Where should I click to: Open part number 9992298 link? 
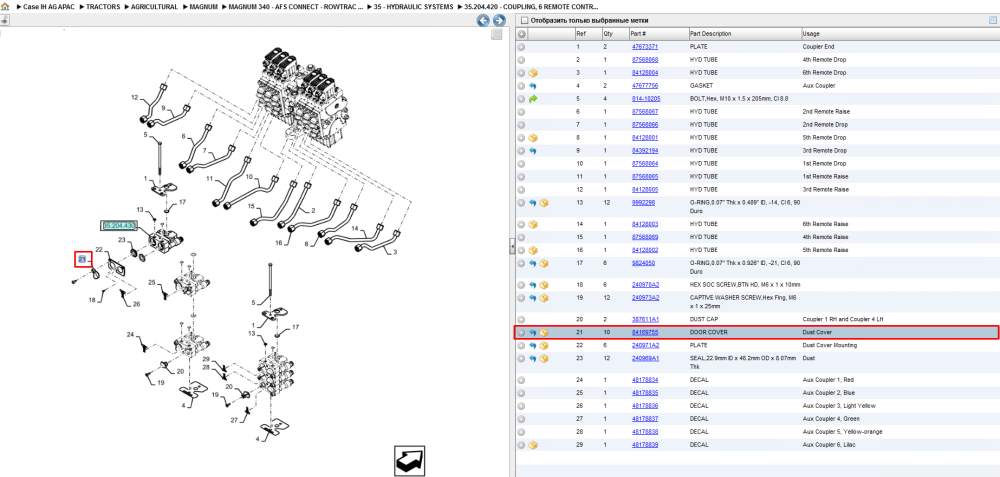(643, 203)
